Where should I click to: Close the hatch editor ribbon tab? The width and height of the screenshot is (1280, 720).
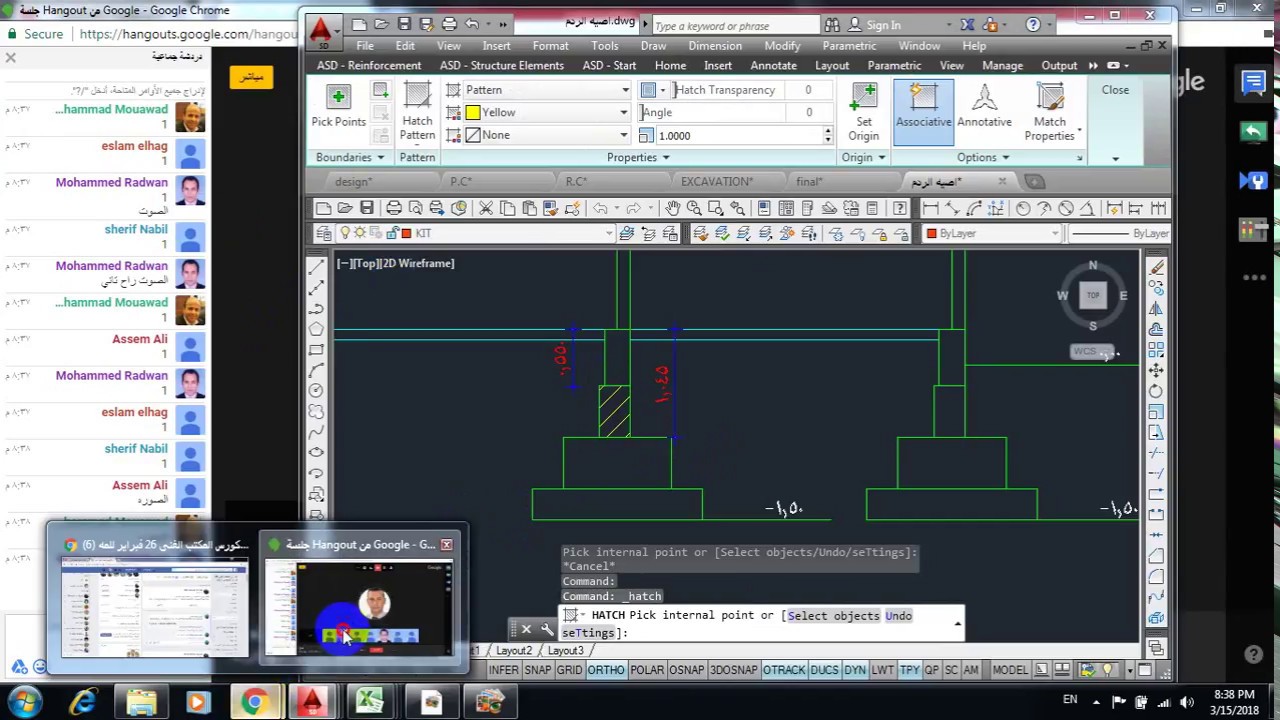click(x=1115, y=90)
